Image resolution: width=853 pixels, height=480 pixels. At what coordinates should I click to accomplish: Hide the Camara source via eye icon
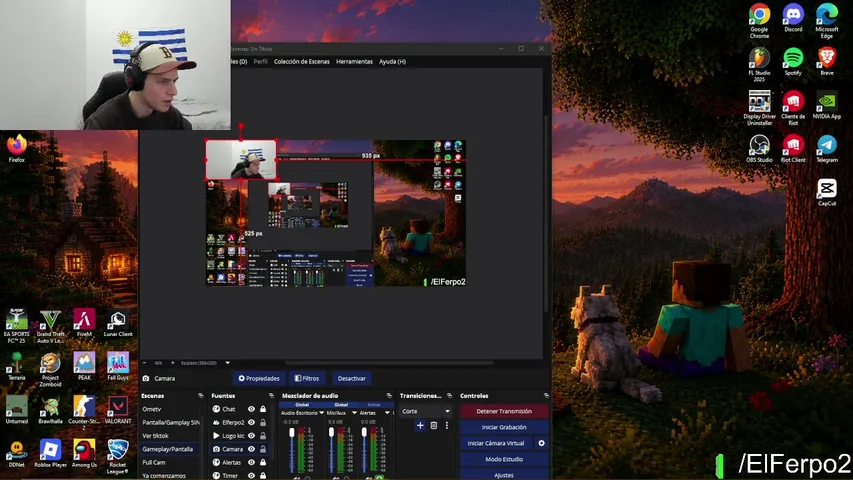click(x=251, y=449)
